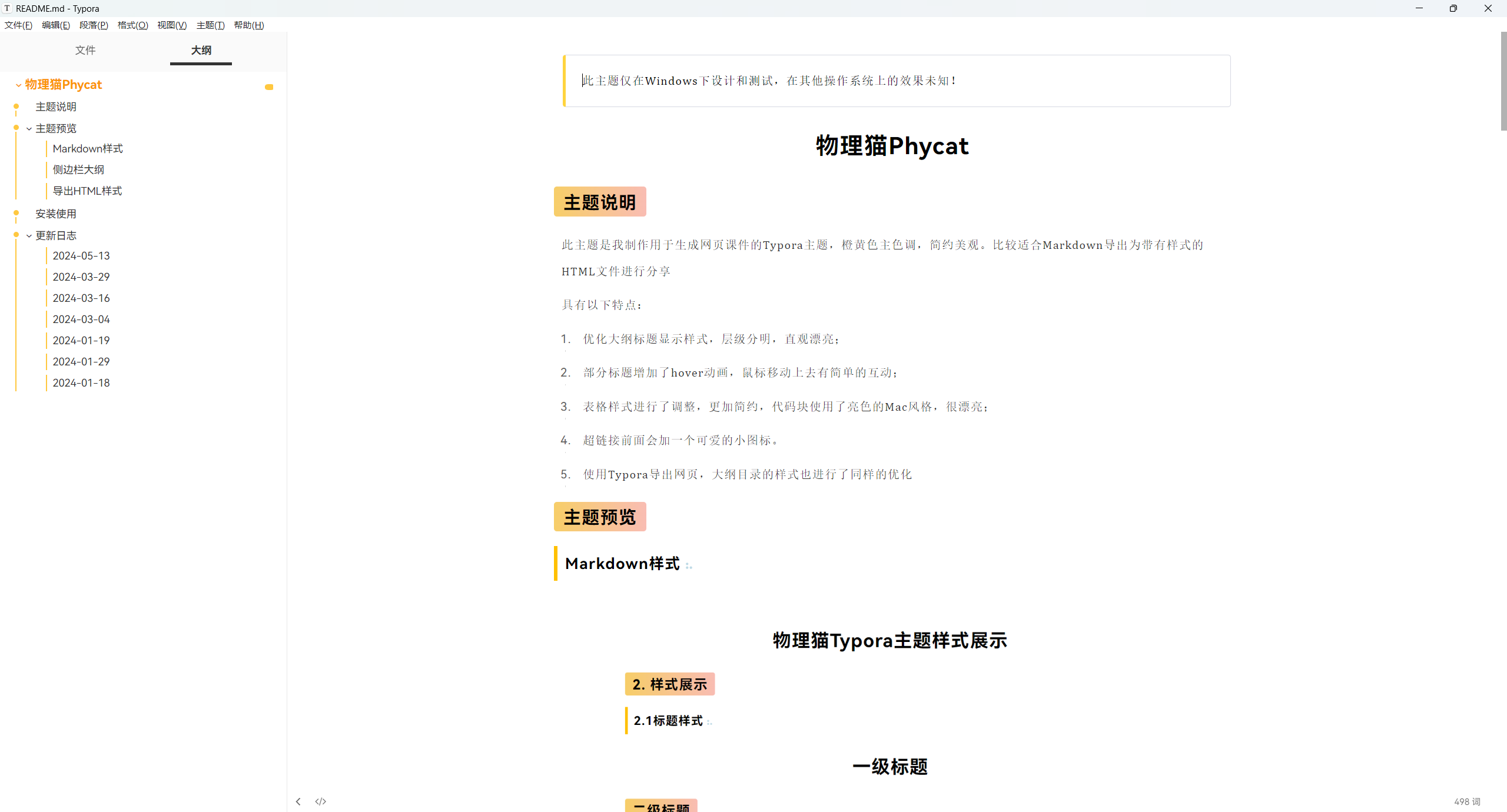The image size is (1507, 812).
Task: Click the 498 词 word count
Action: (x=1467, y=801)
